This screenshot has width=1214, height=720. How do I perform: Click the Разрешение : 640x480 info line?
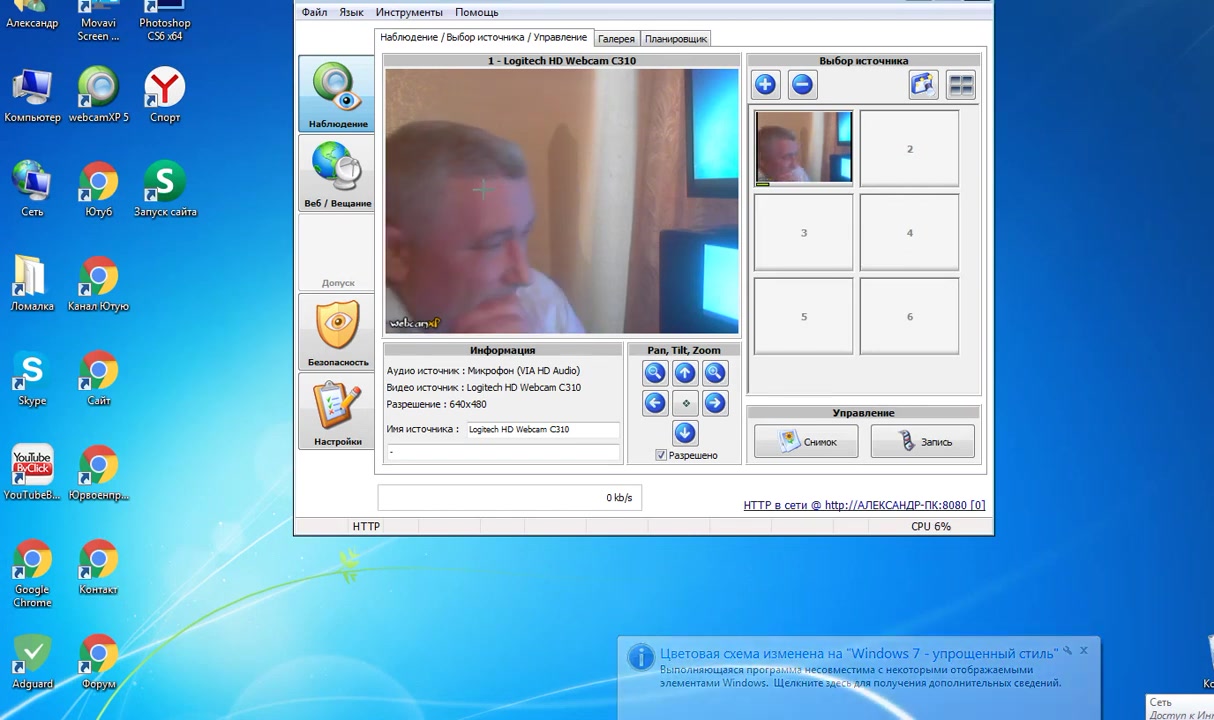tap(437, 404)
